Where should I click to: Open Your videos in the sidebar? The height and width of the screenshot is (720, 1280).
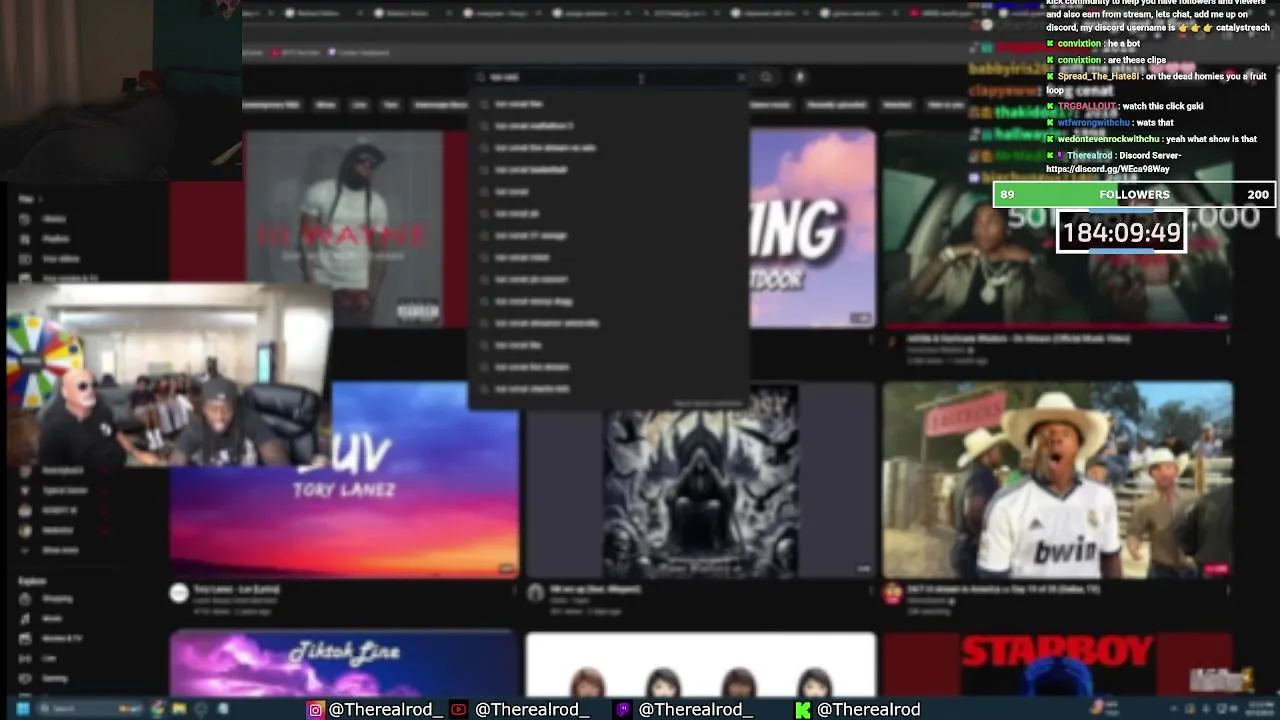pyautogui.click(x=60, y=259)
